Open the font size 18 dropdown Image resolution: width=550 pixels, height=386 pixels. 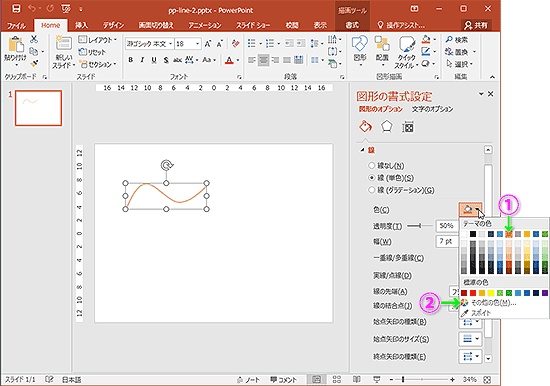coord(197,44)
